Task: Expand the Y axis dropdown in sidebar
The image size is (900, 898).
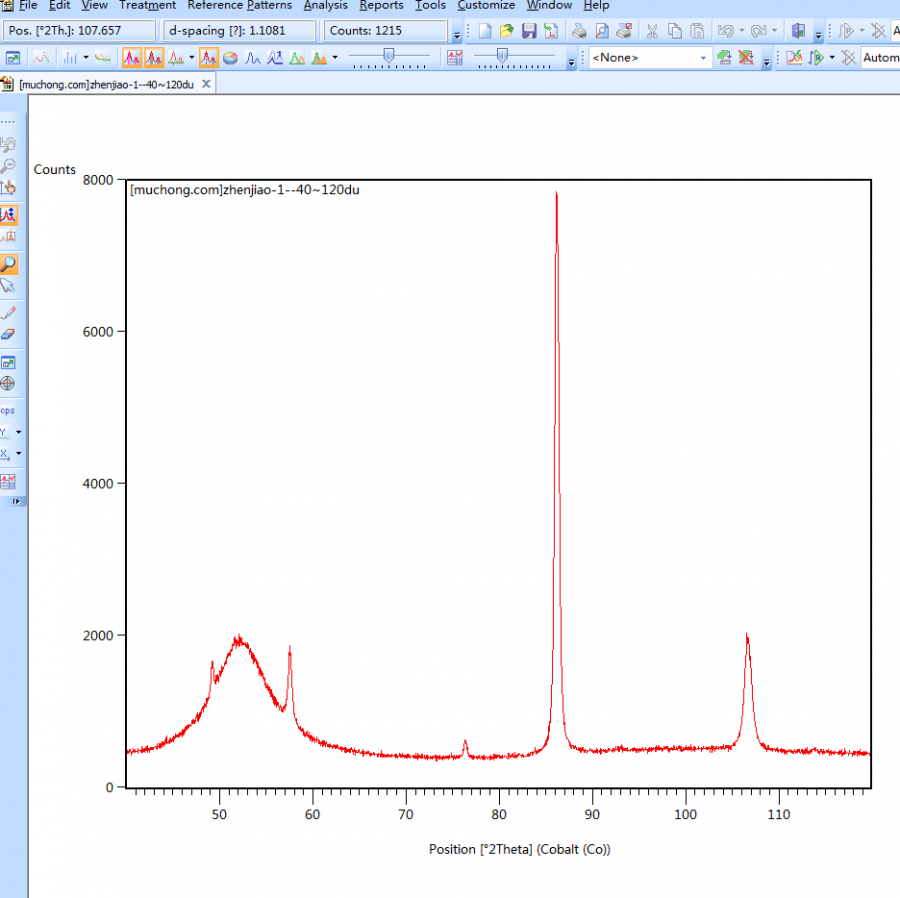Action: pyautogui.click(x=18, y=432)
